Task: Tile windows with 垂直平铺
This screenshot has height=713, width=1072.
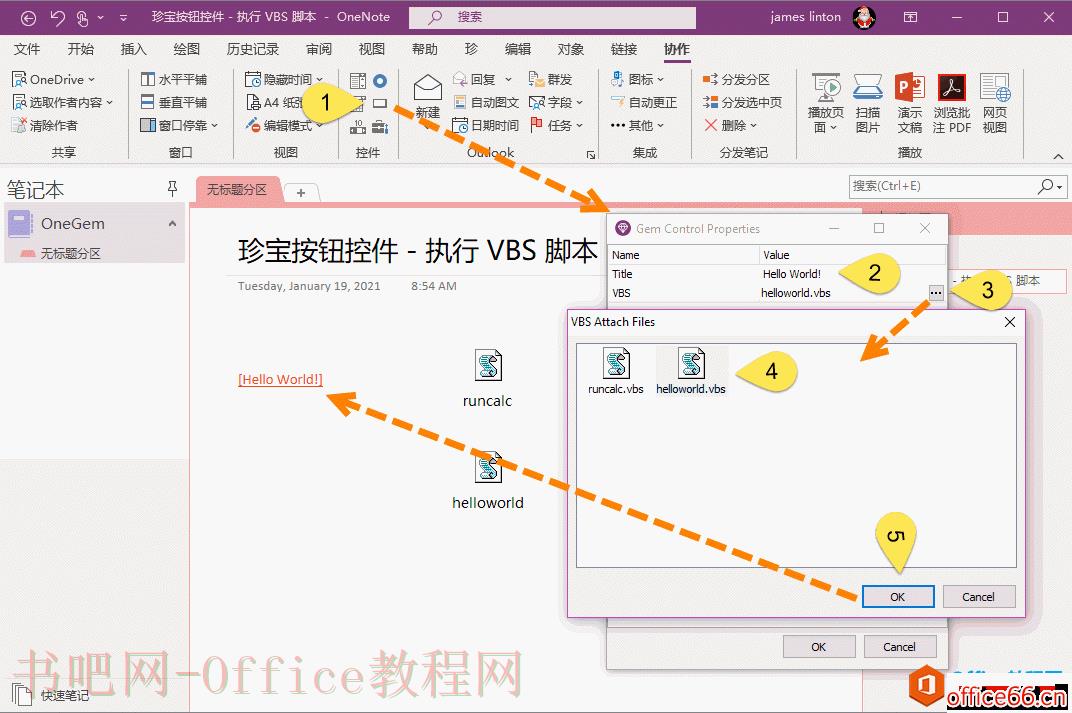Action: pyautogui.click(x=174, y=103)
